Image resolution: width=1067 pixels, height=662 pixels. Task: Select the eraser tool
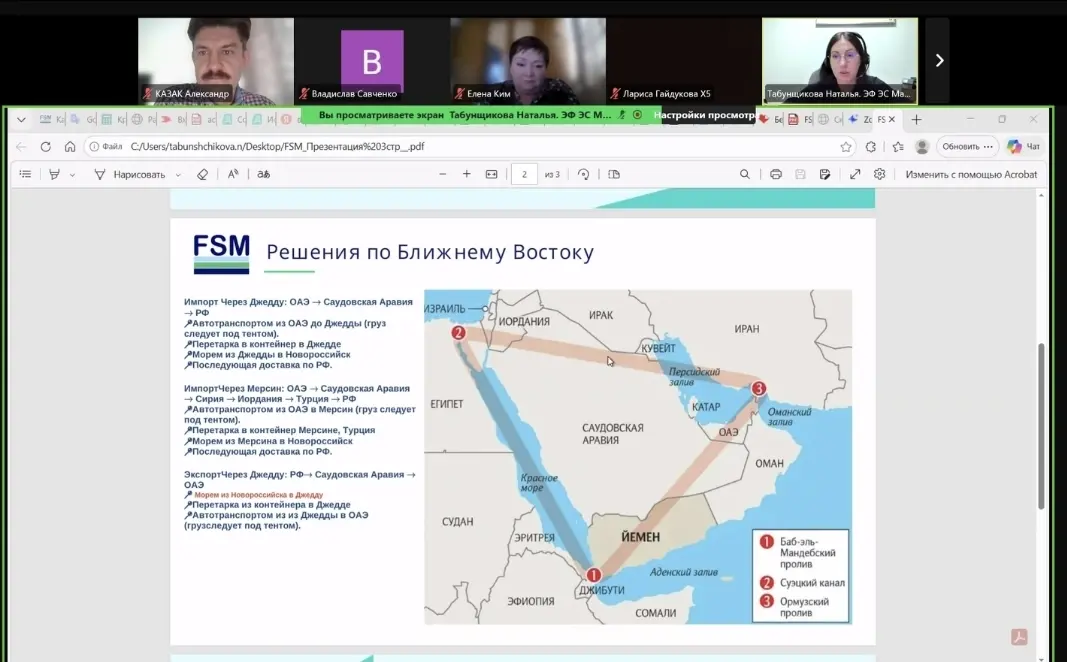[202, 174]
